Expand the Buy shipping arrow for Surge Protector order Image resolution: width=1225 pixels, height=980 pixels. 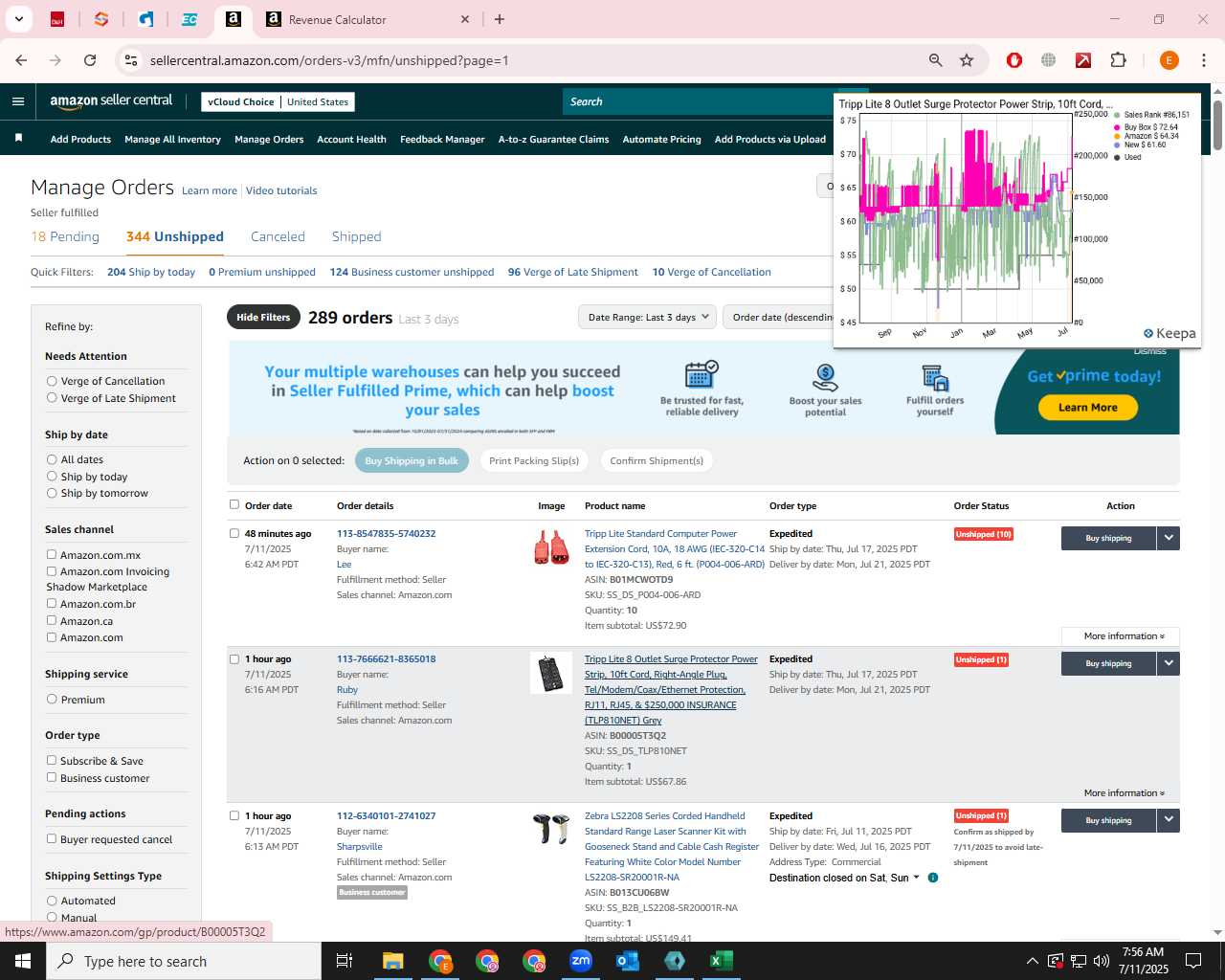click(x=1169, y=663)
